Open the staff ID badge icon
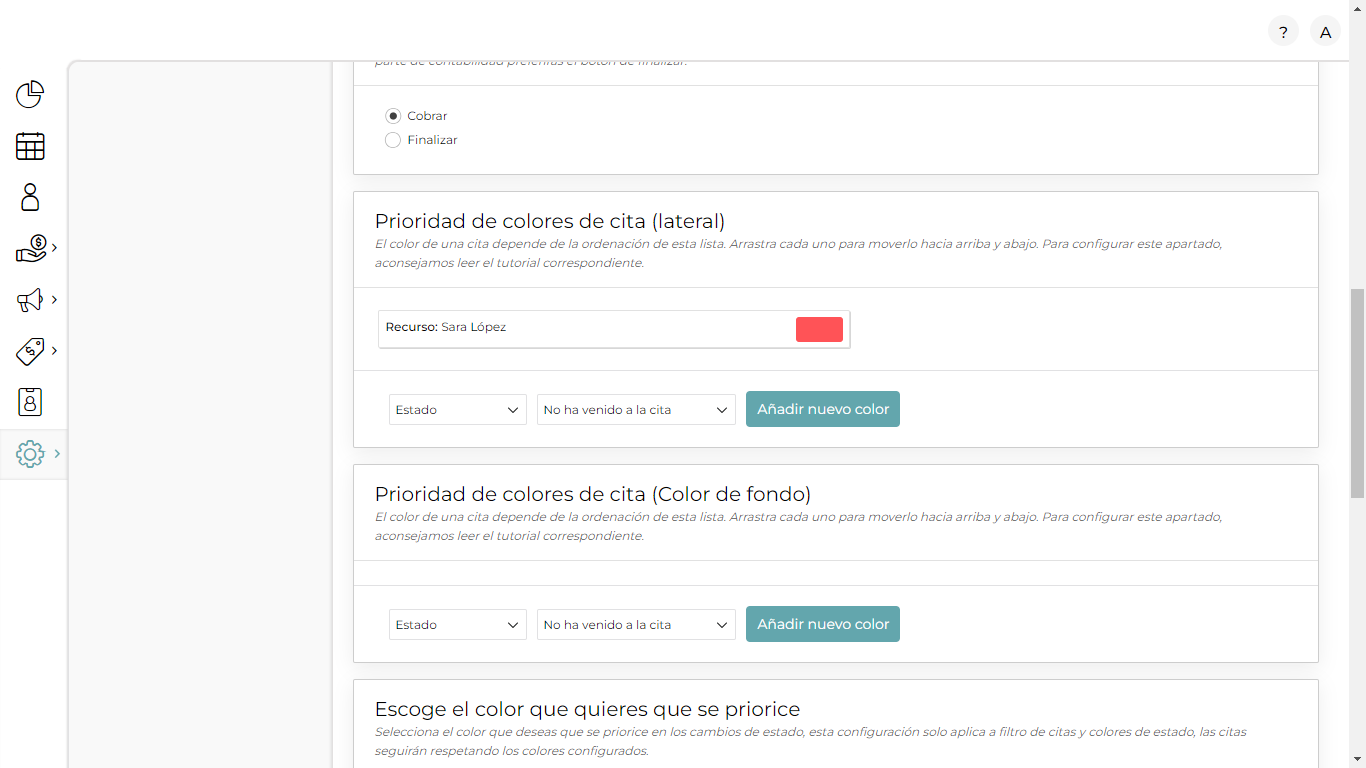This screenshot has width=1366, height=768. click(30, 402)
